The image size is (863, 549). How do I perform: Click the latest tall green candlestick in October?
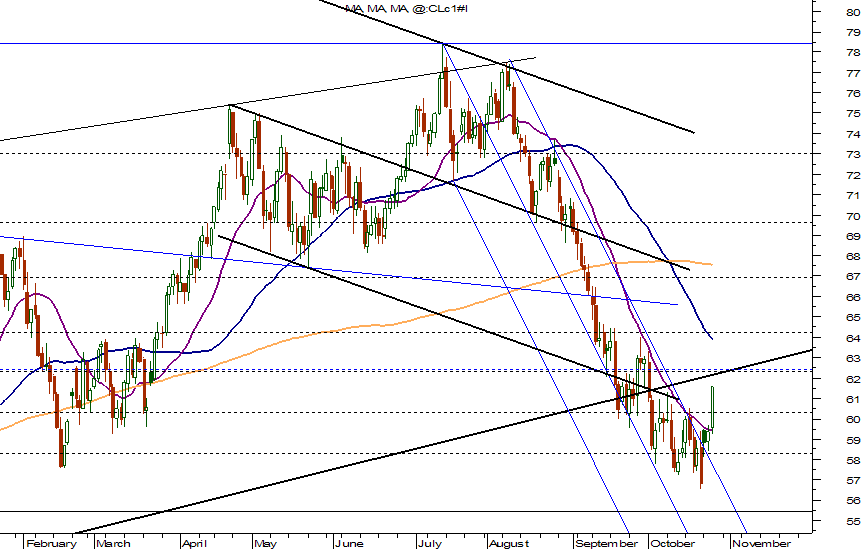point(713,408)
